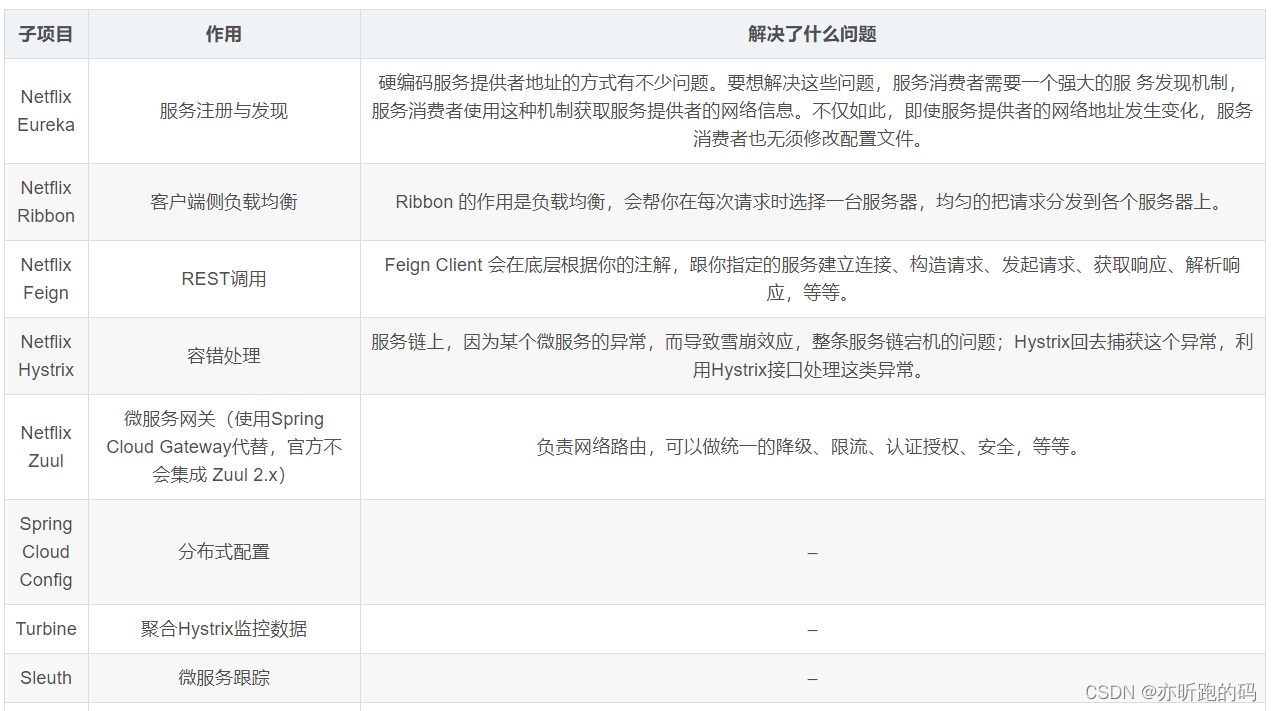1271x711 pixels.
Task: Select the Netflix Feign cell
Action: point(46,279)
